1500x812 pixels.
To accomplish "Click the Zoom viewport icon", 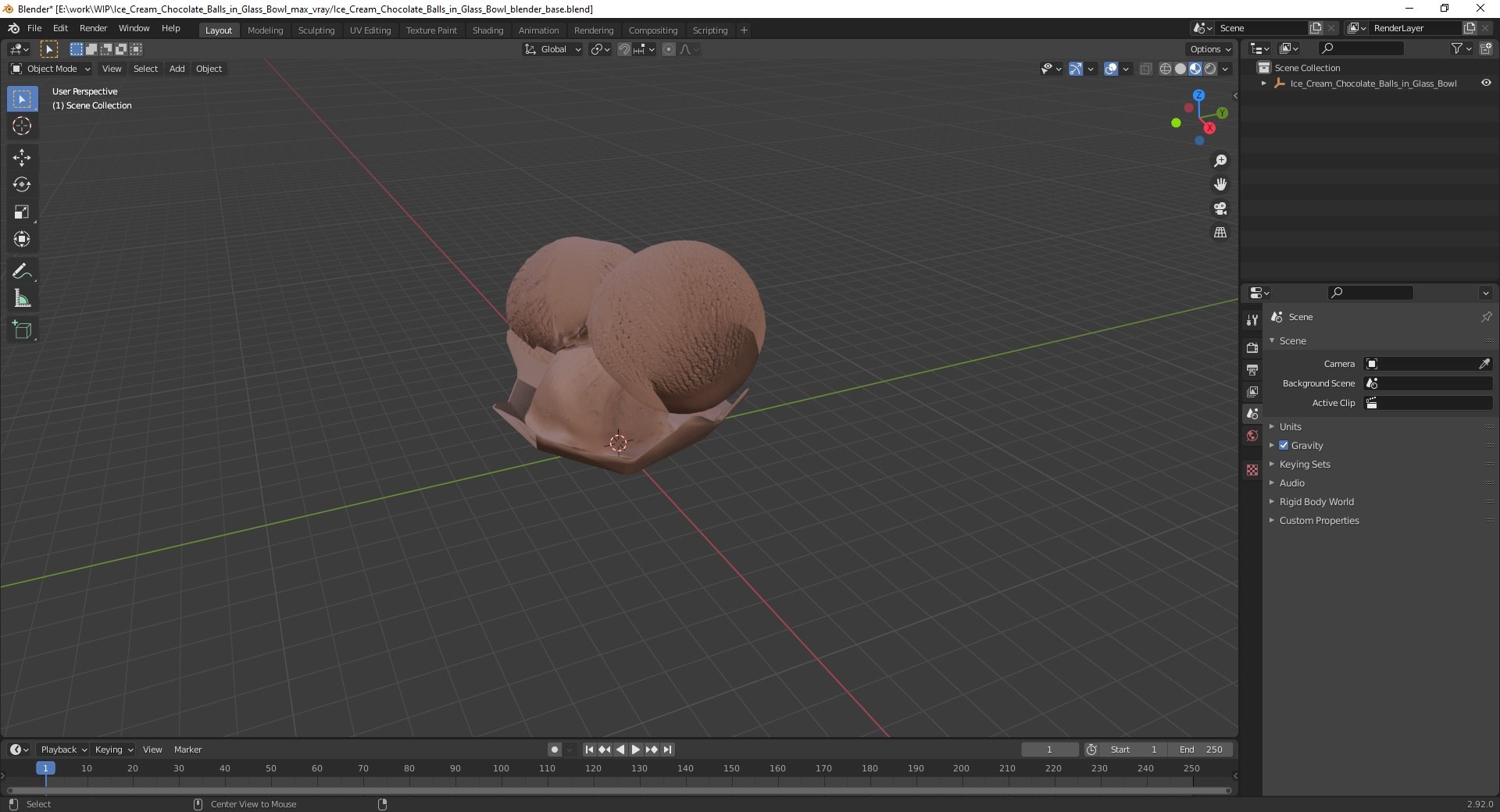I will (1220, 161).
